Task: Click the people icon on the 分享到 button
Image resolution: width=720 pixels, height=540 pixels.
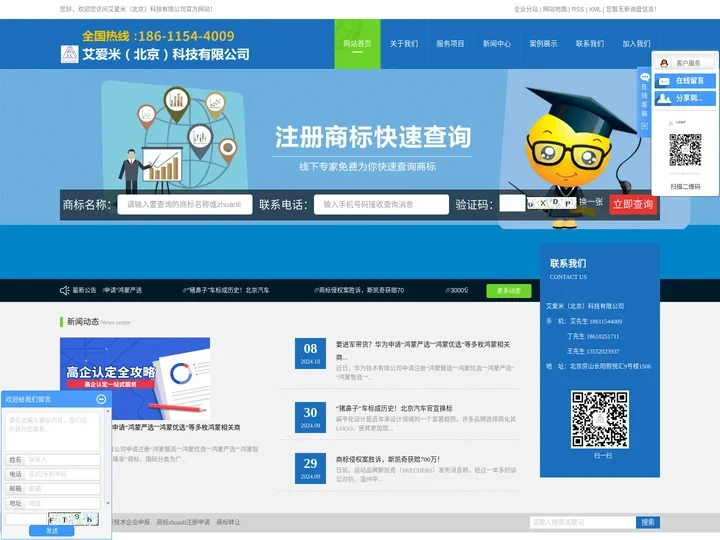Action: [664, 98]
